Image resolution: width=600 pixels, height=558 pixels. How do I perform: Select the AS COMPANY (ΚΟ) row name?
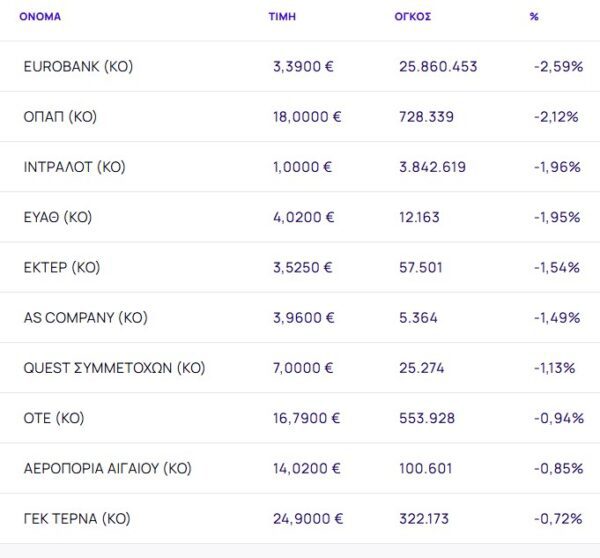(x=85, y=318)
